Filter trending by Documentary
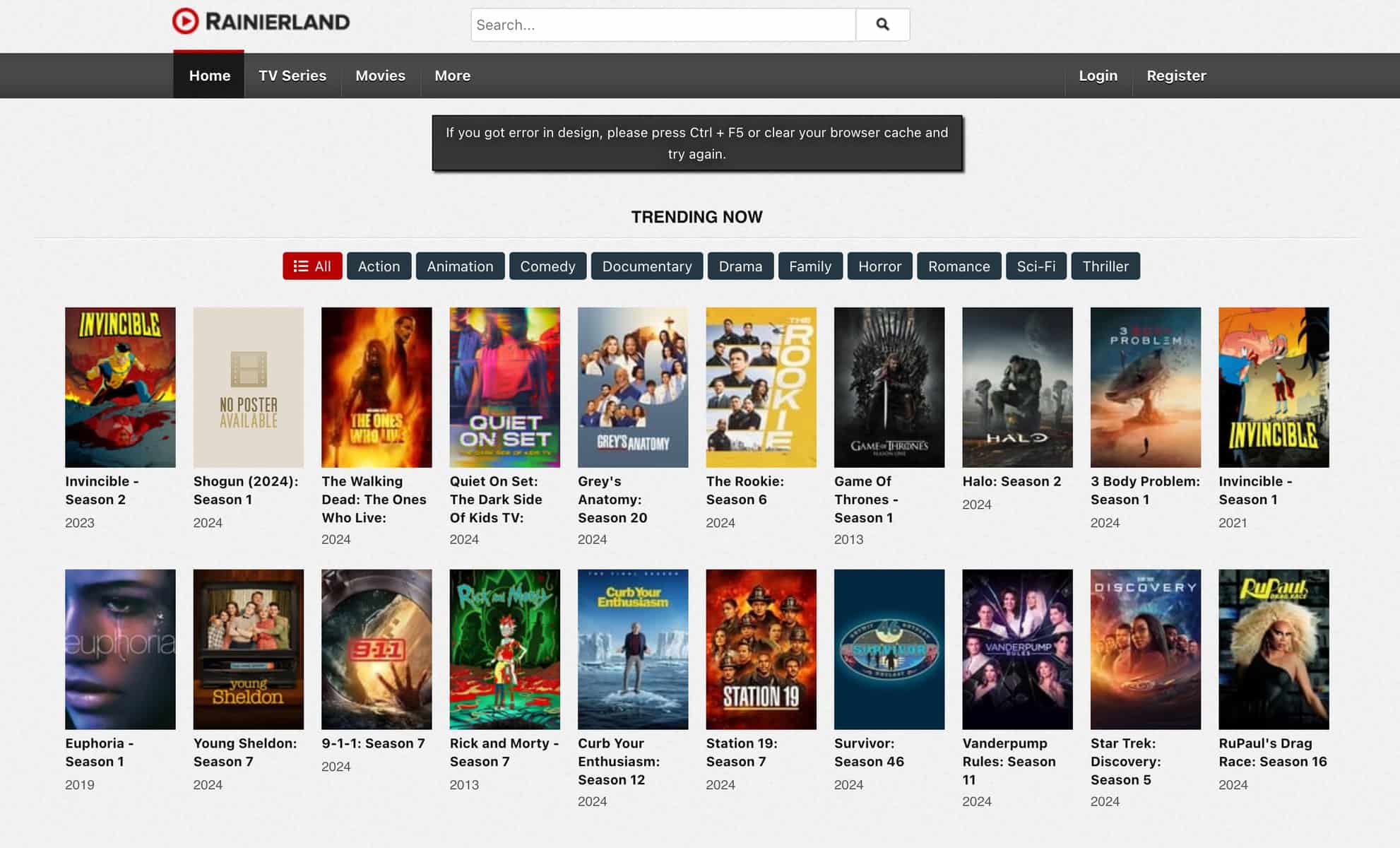 click(647, 266)
